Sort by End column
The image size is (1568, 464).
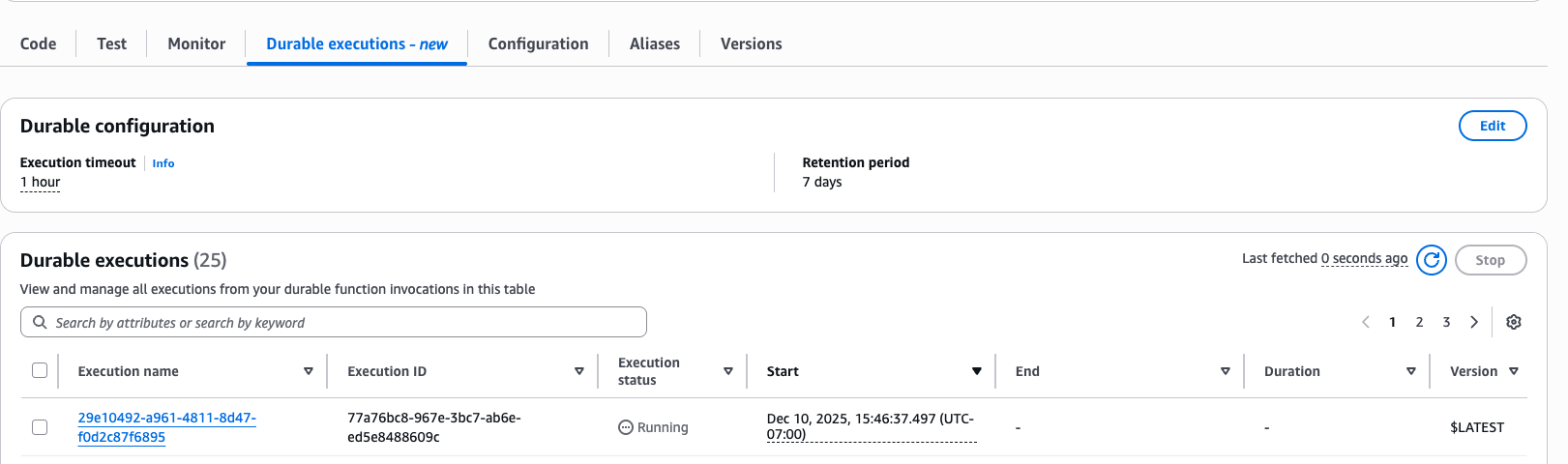tap(1226, 371)
